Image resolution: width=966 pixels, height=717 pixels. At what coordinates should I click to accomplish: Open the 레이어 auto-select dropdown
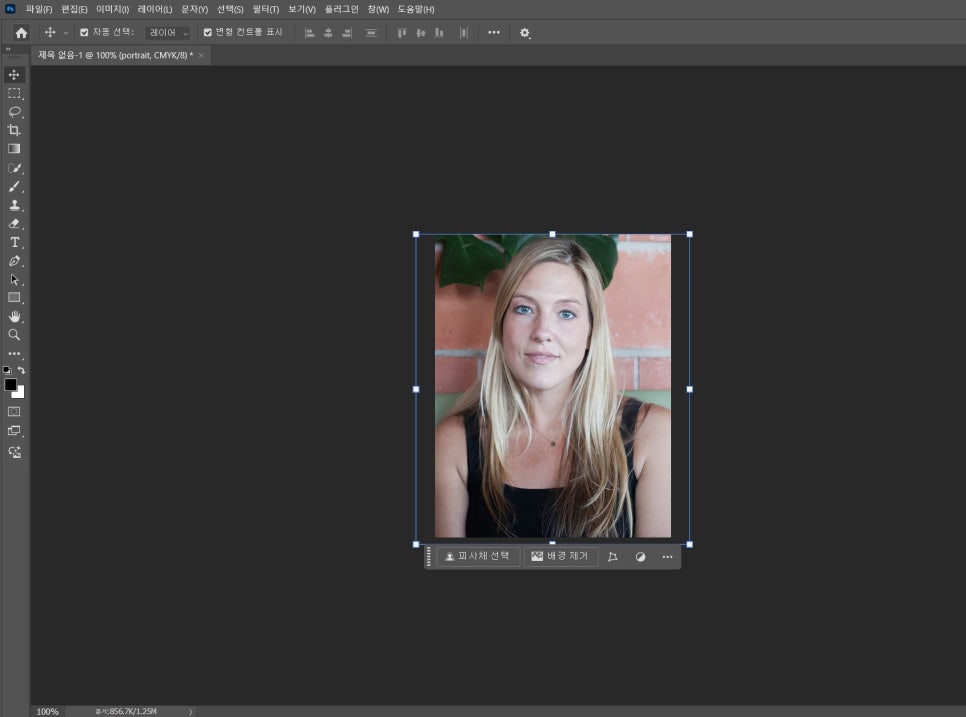coord(168,33)
